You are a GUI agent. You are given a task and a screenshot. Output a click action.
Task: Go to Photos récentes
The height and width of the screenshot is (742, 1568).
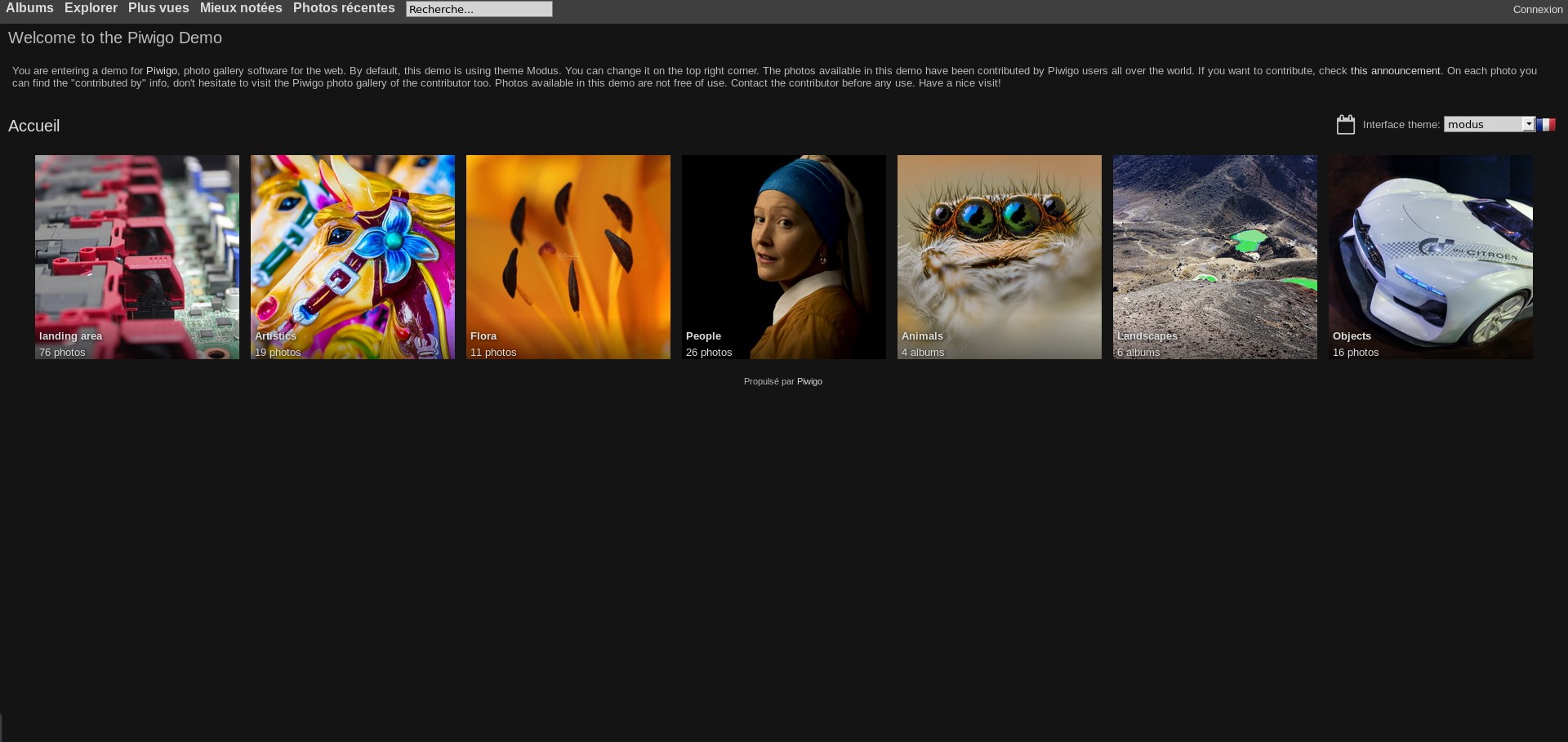344,8
